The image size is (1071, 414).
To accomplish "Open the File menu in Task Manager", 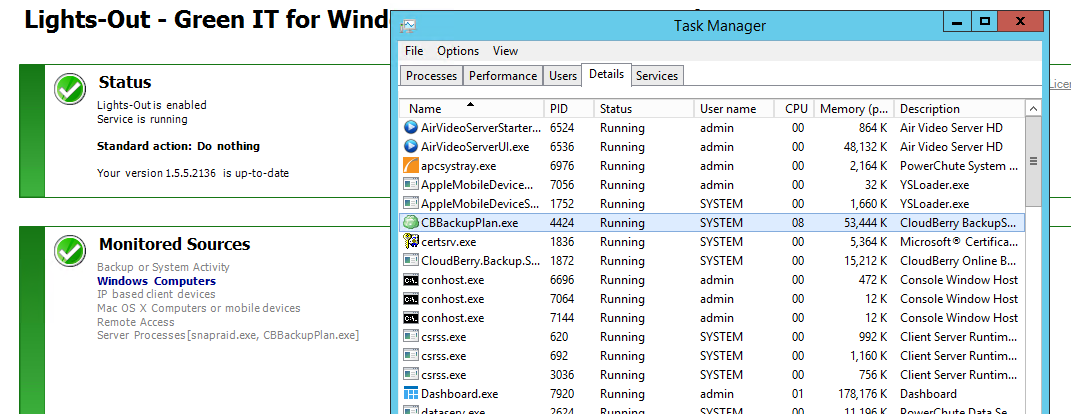I will (x=414, y=51).
